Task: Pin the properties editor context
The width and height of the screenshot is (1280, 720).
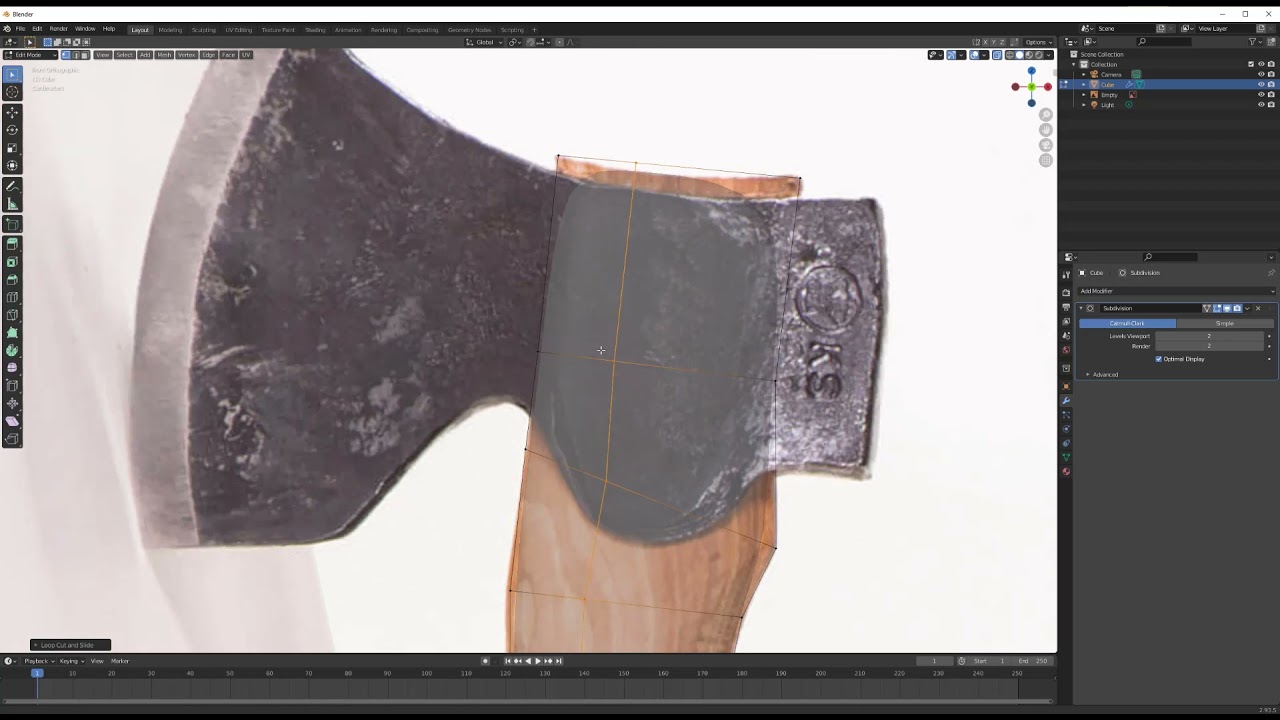Action: click(1271, 273)
